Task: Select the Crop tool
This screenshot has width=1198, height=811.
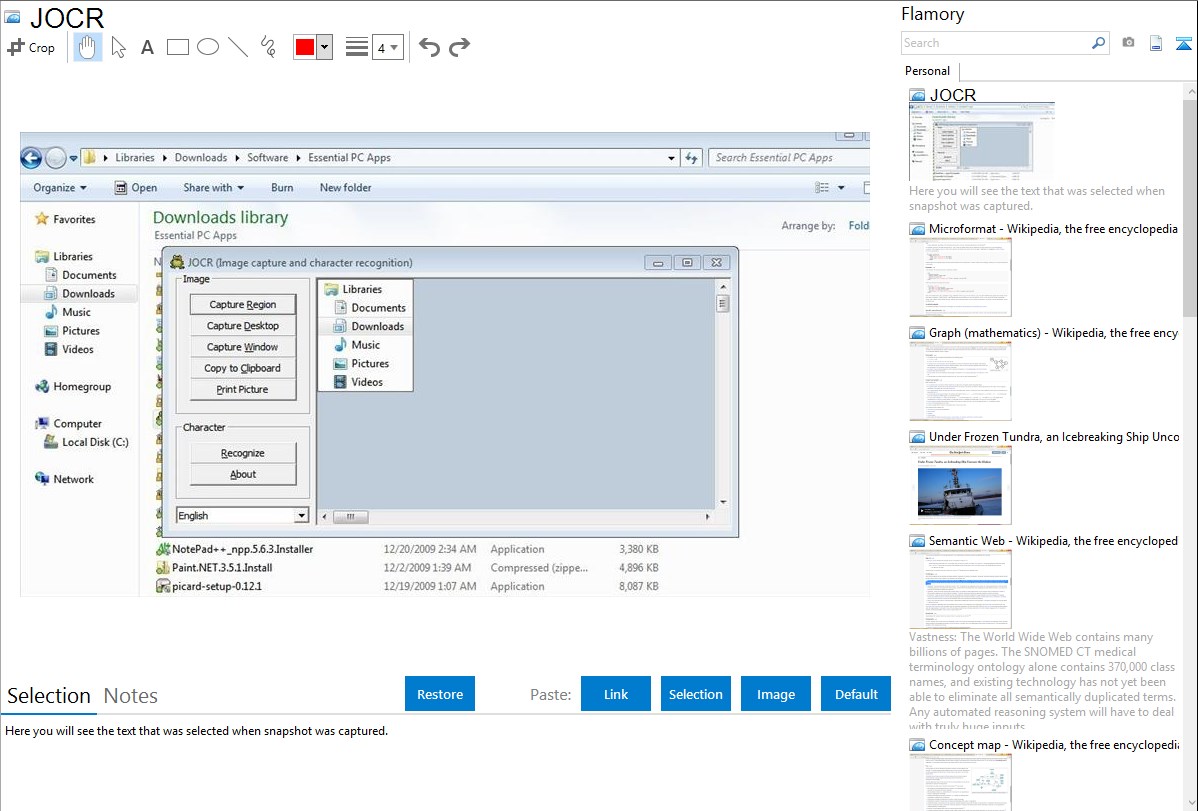Action: click(x=31, y=47)
